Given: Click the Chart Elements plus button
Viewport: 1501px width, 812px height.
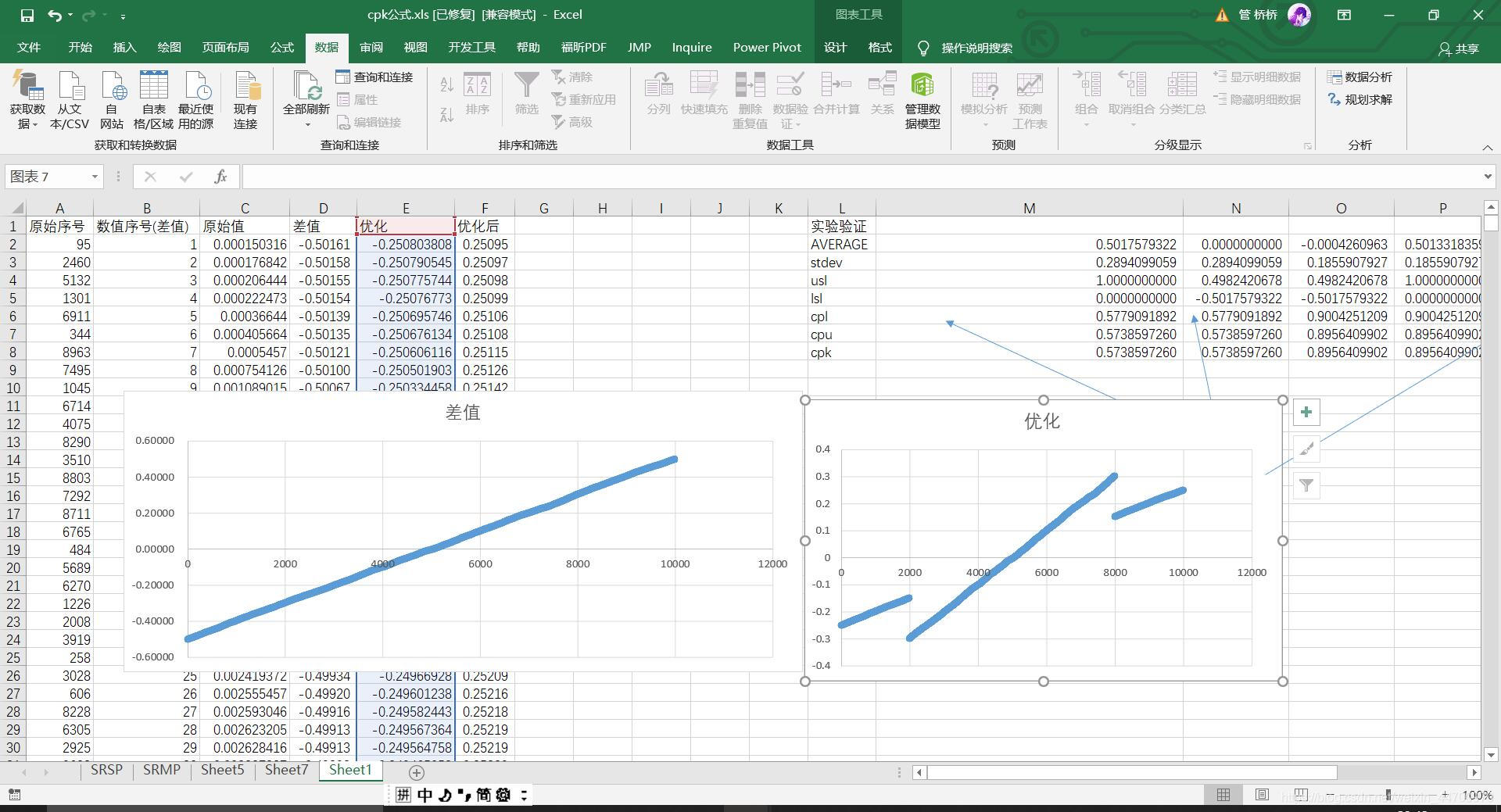Looking at the screenshot, I should (x=1306, y=413).
